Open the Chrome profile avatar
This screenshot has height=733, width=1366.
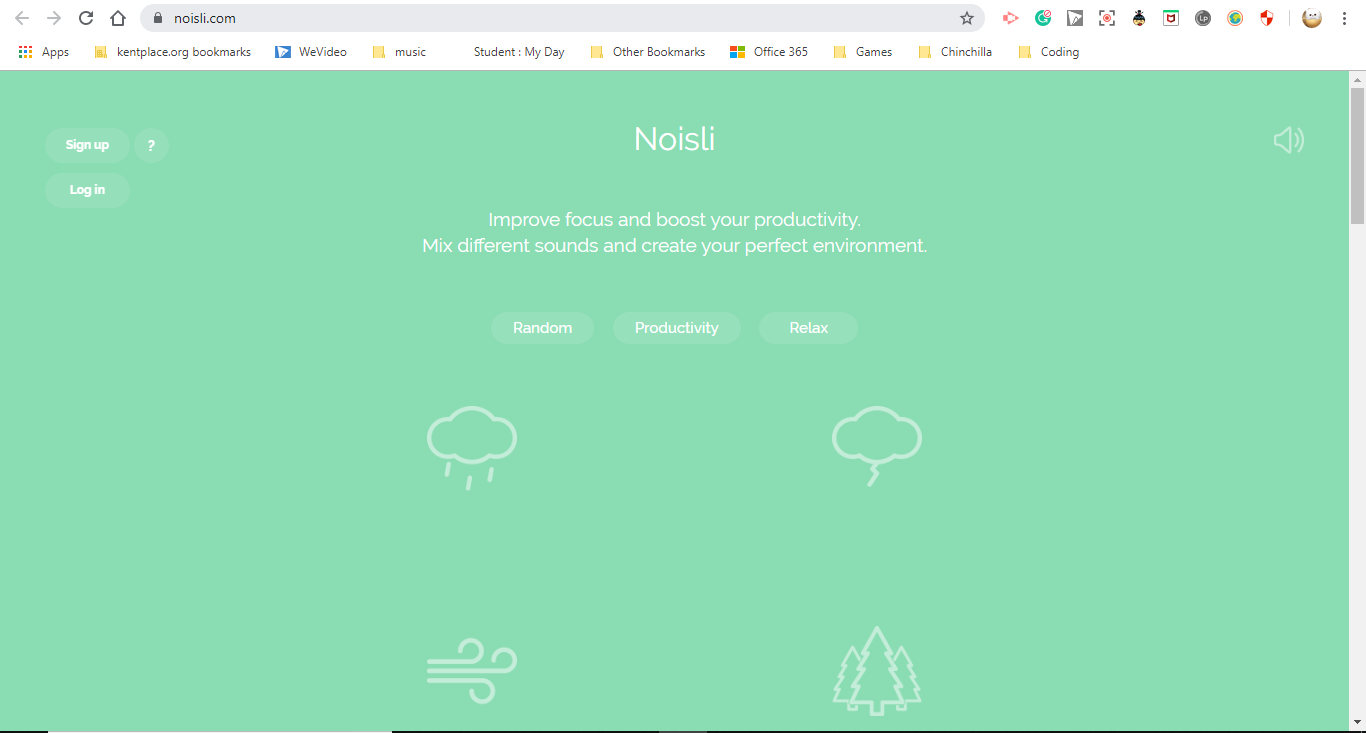1312,18
